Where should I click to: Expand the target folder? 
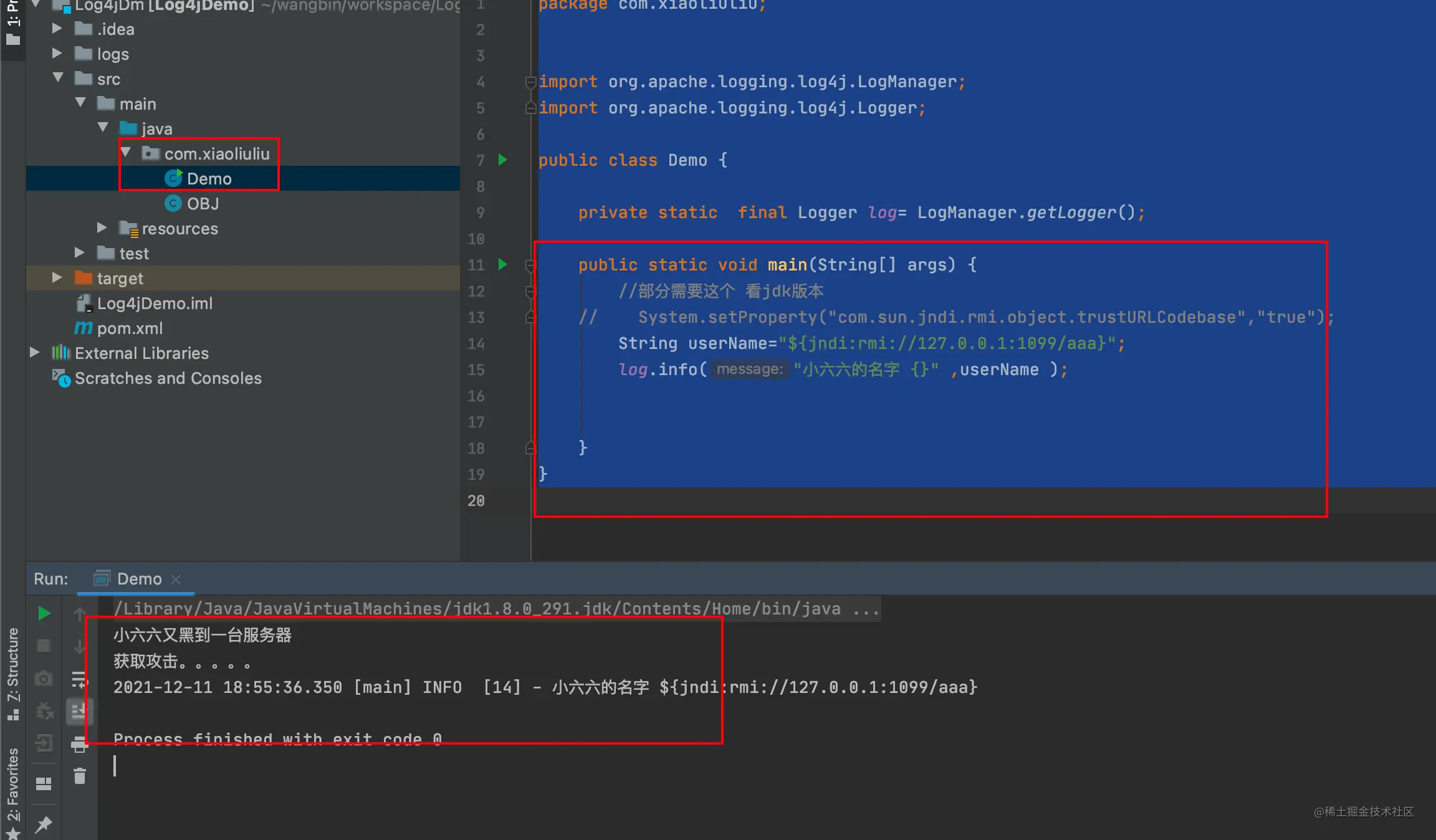[57, 278]
